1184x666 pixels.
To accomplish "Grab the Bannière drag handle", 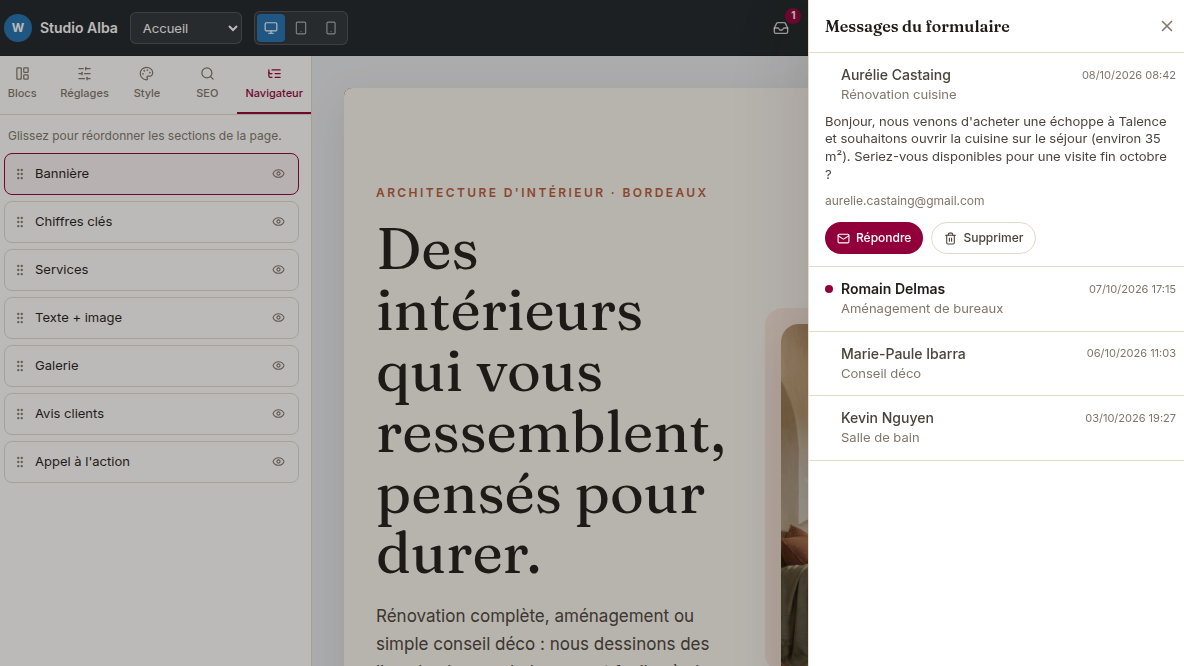I will click(x=20, y=174).
